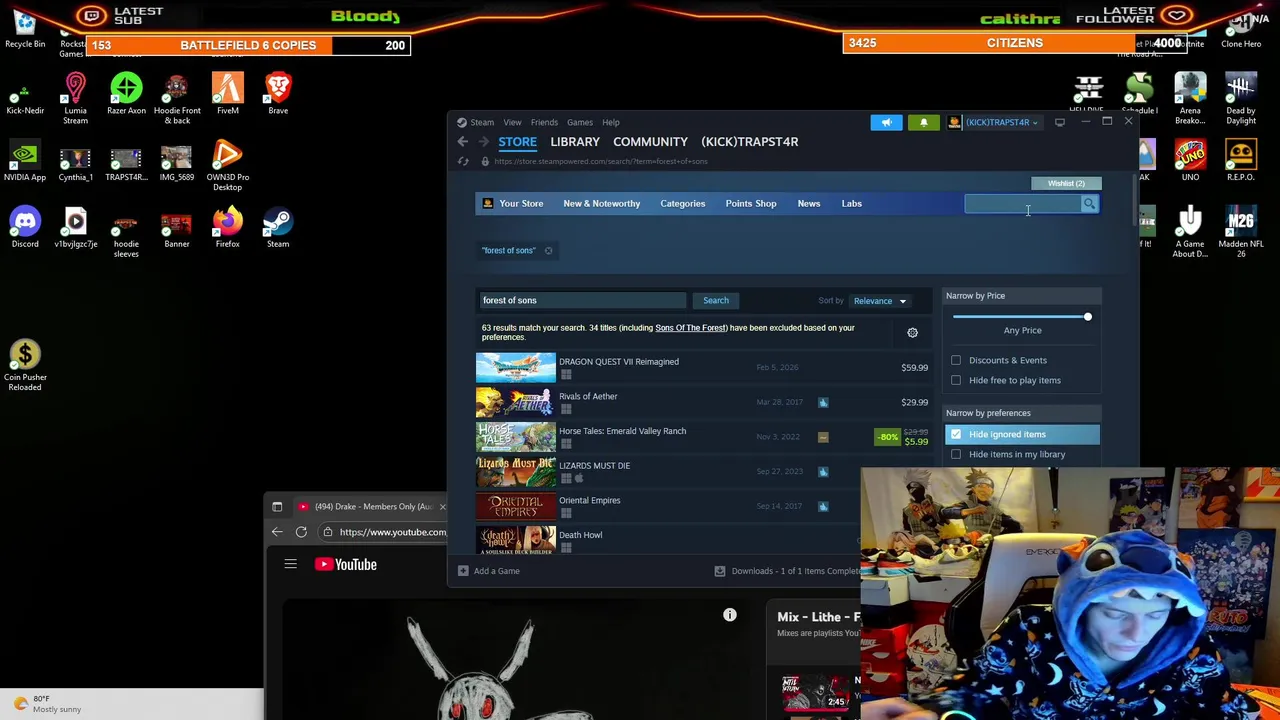
Task: Open DRAGON QUEST VII Reimagined result
Action: point(705,368)
